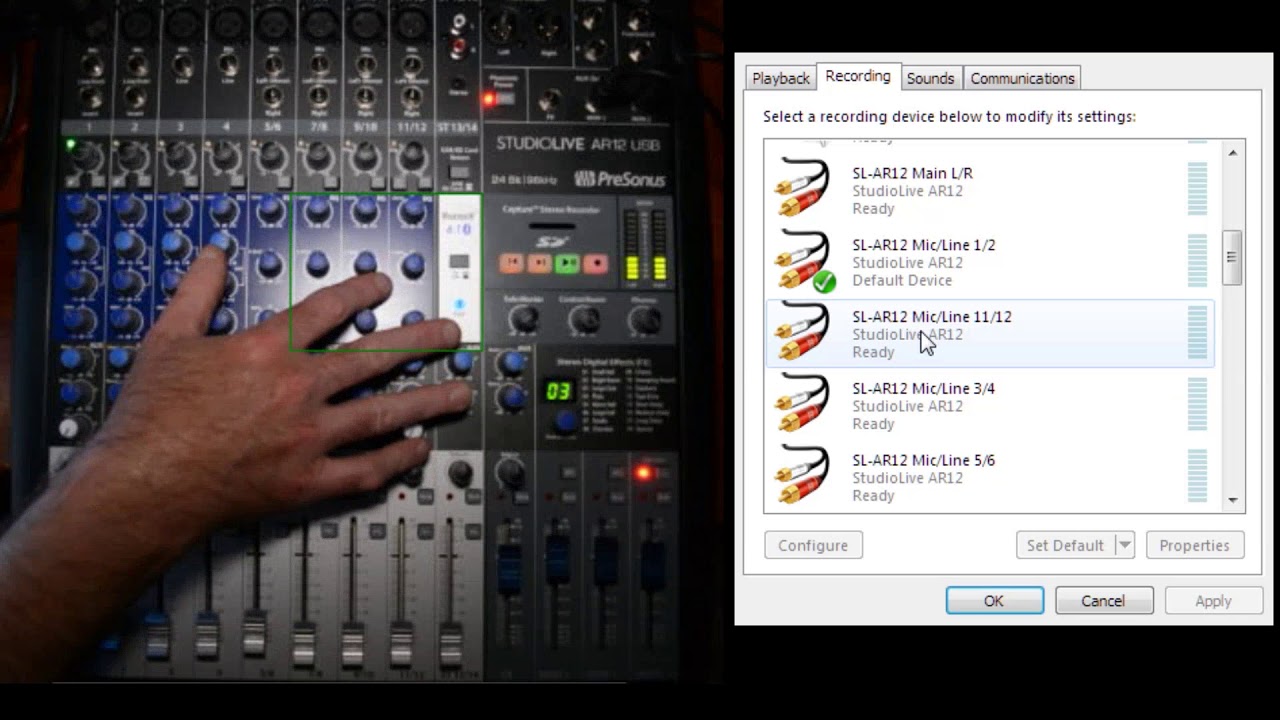The width and height of the screenshot is (1280, 720).
Task: Click the SL-AR12 Mic/Line 1/2 device icon
Action: [803, 260]
